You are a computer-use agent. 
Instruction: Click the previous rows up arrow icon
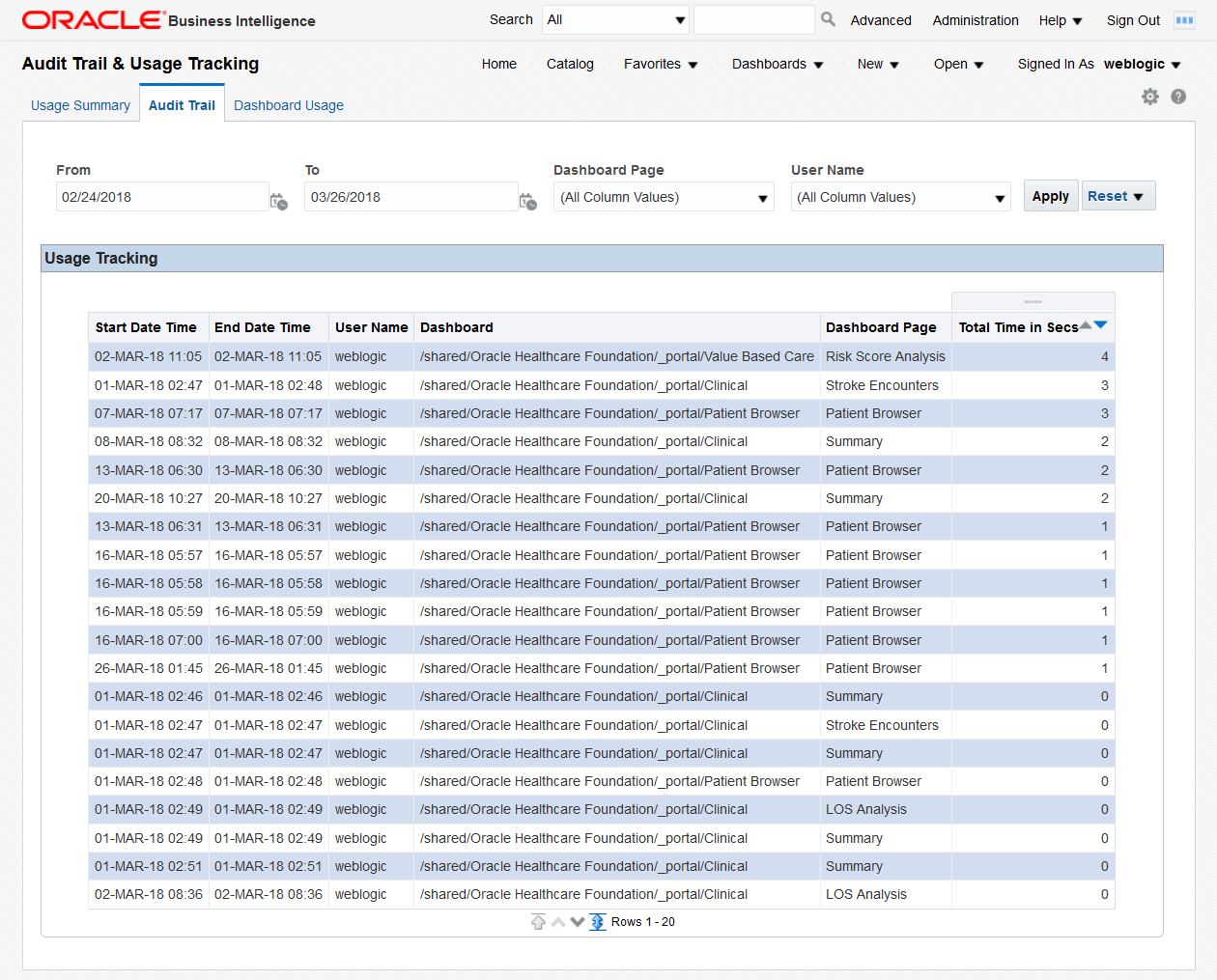point(557,921)
